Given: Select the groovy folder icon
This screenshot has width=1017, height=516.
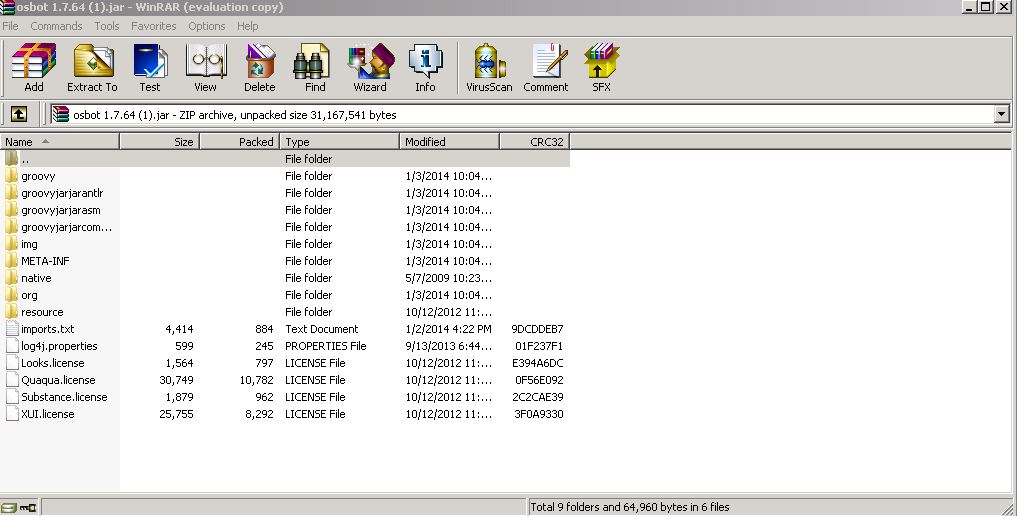Looking at the screenshot, I should pos(11,176).
